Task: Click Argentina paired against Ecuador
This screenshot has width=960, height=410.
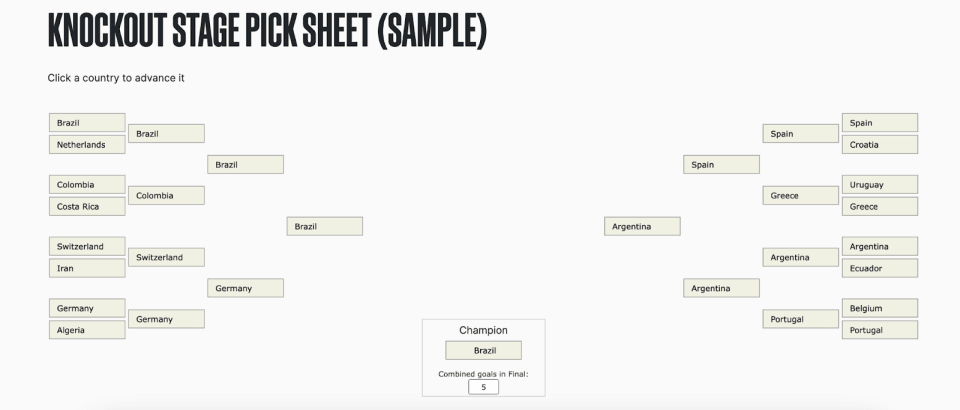Action: (880, 247)
